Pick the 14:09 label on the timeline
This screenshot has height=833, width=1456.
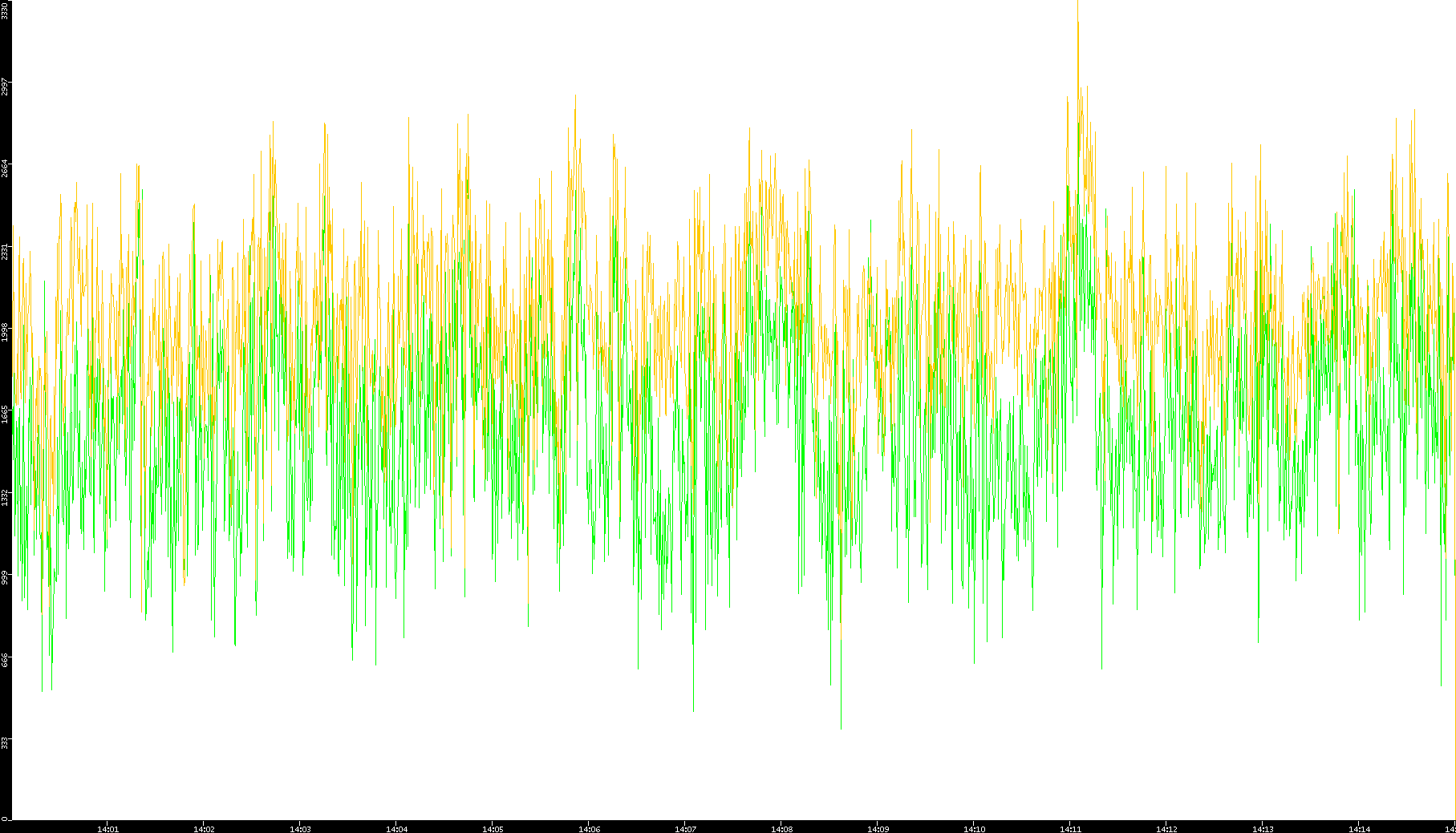[878, 829]
